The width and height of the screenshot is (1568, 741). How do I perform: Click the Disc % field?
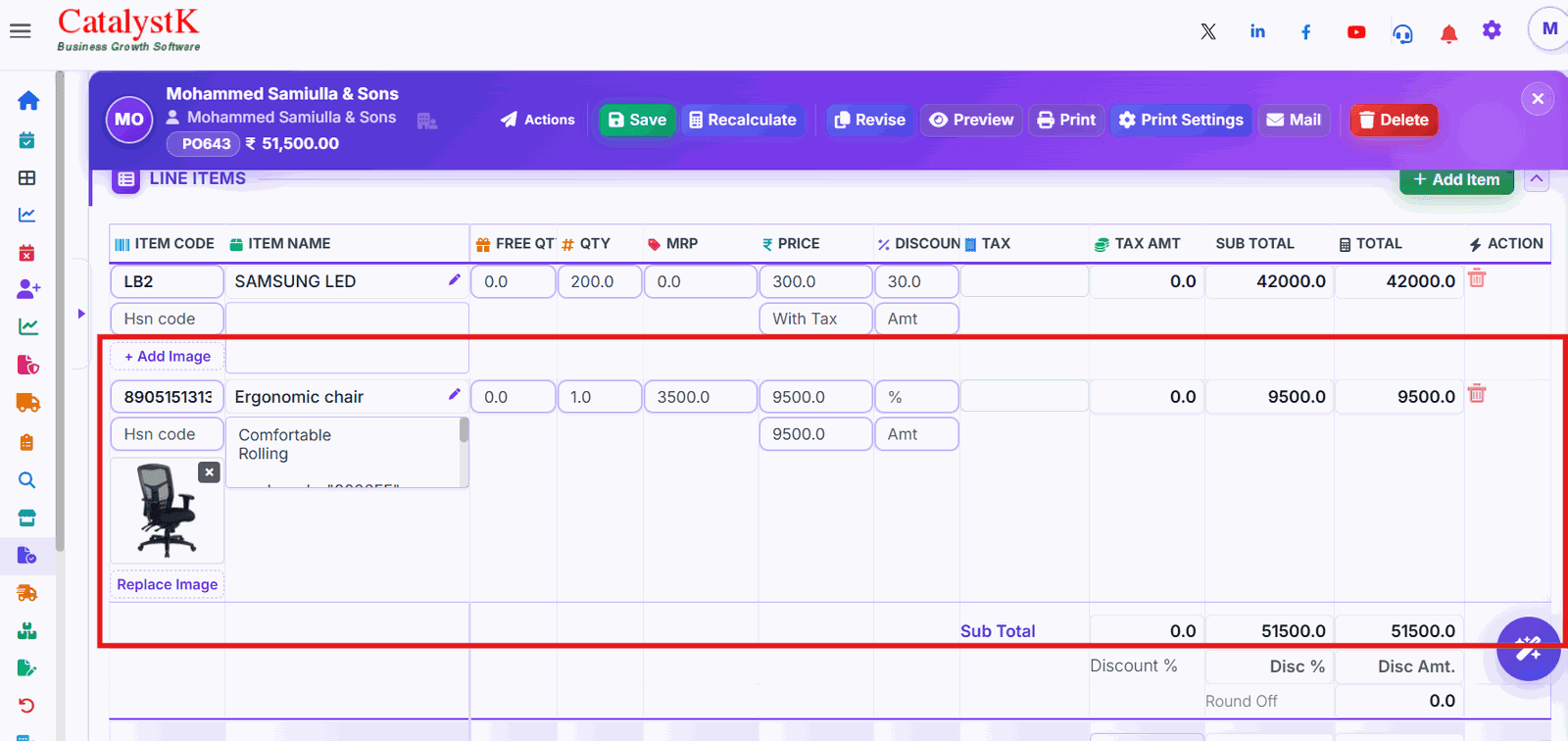[1270, 667]
